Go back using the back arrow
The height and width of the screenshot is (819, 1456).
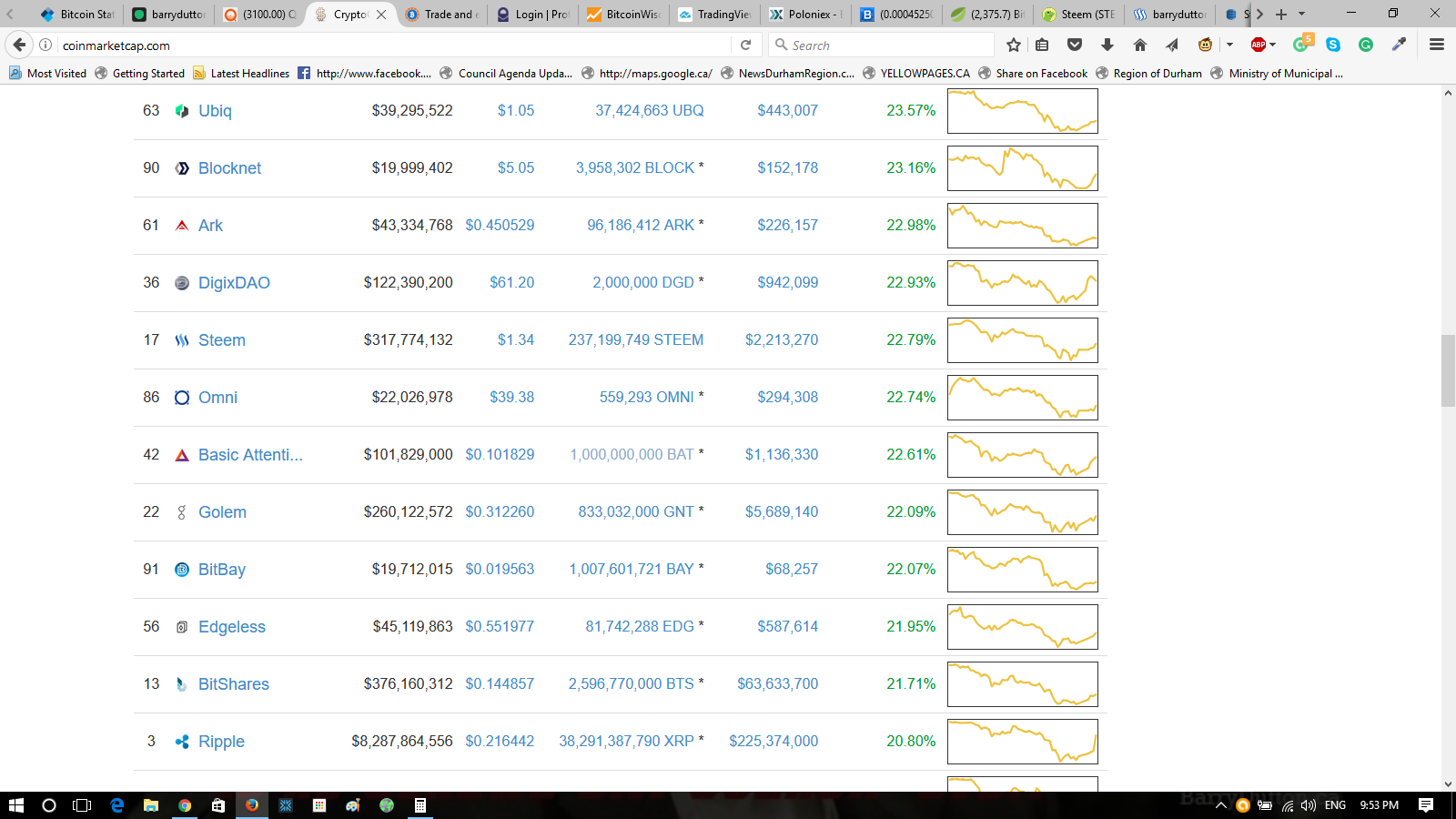[x=19, y=45]
